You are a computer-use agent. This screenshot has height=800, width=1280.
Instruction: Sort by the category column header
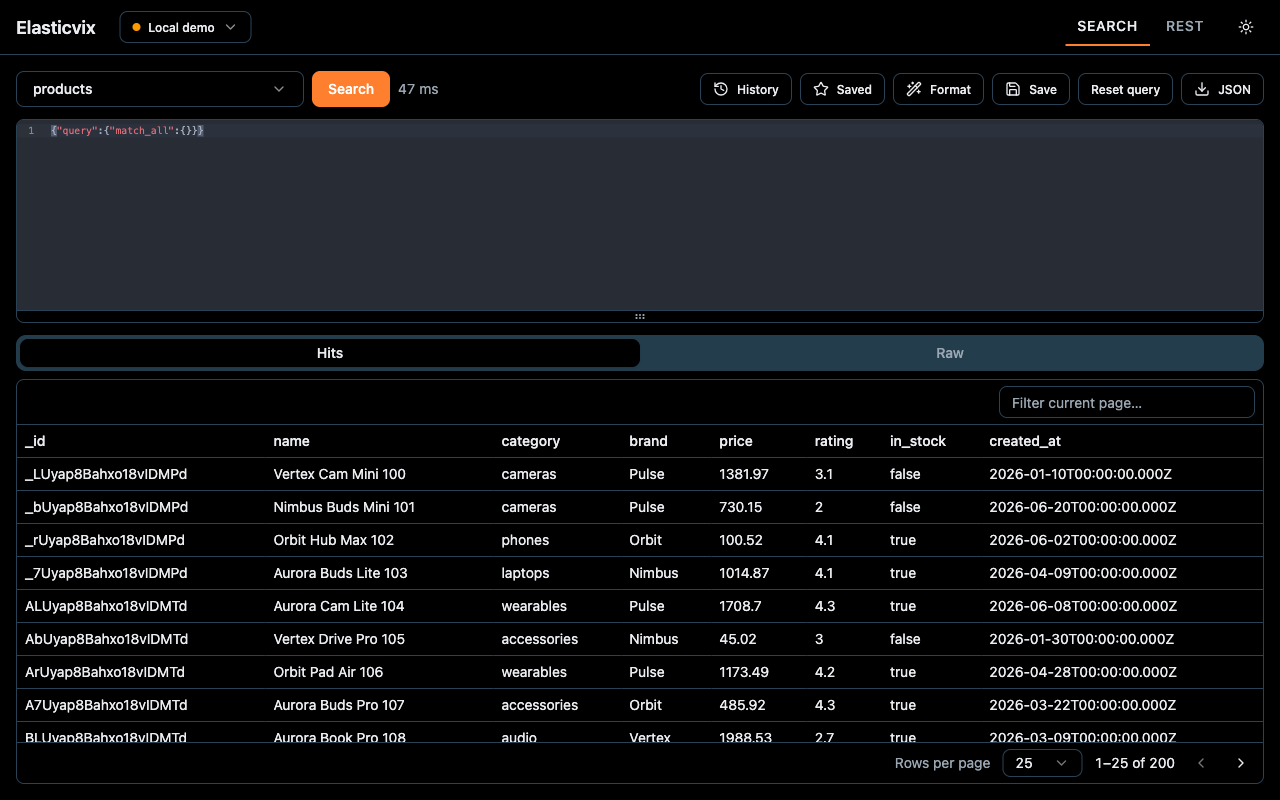[x=531, y=441]
